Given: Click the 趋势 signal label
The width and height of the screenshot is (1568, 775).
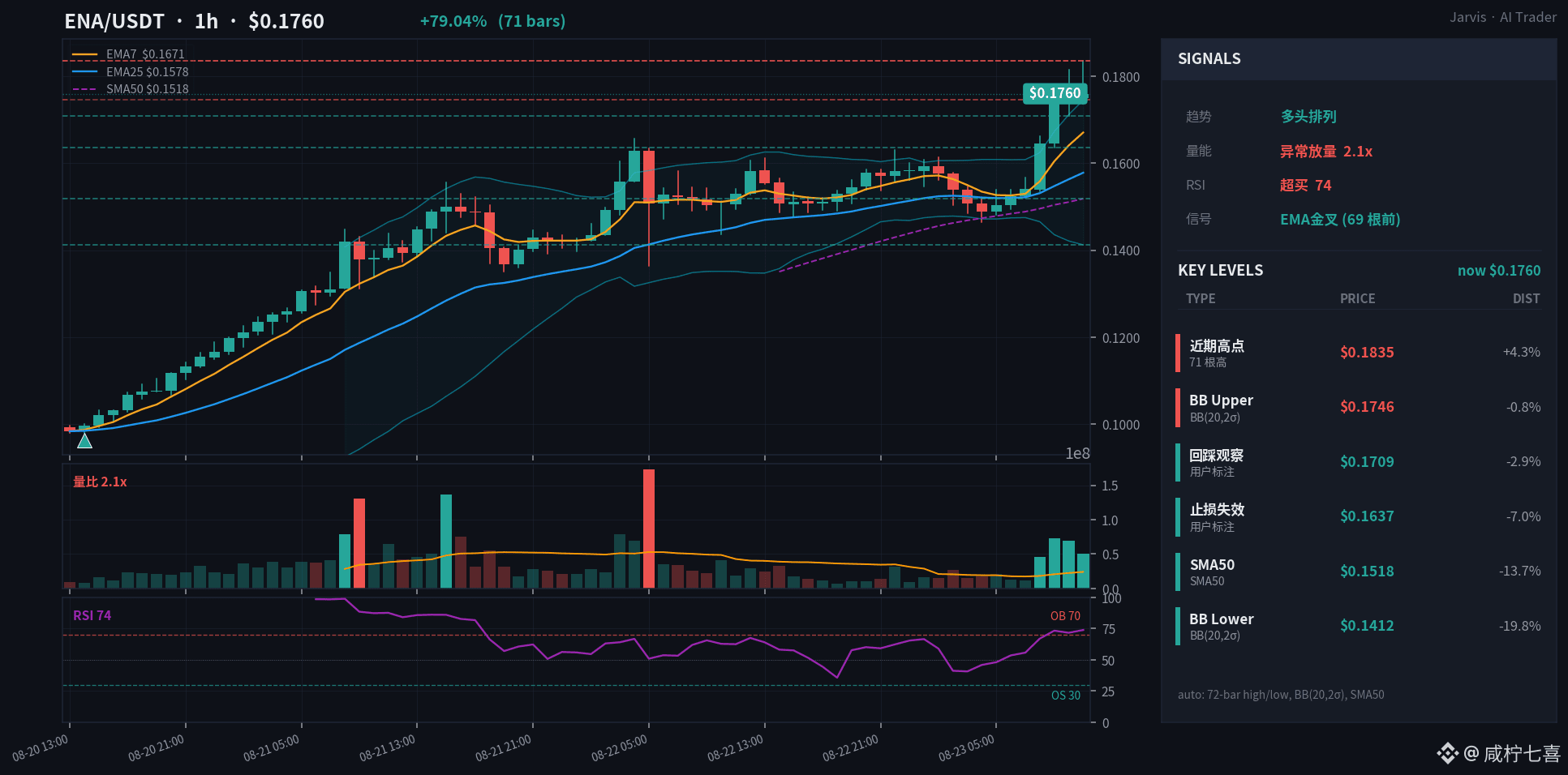Looking at the screenshot, I should tap(1199, 117).
